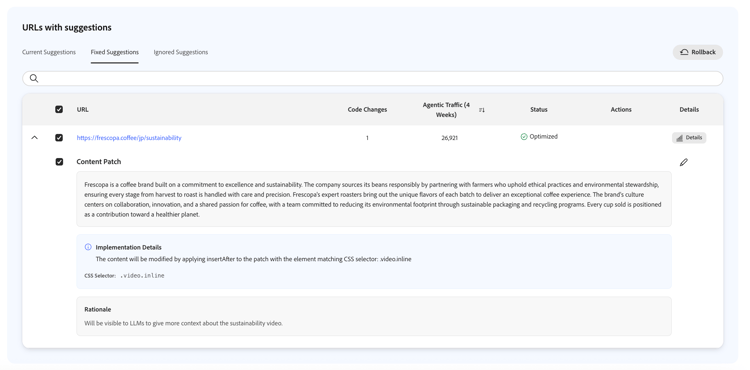
Task: Click the Rationale text about sustainability video
Action: 184,323
